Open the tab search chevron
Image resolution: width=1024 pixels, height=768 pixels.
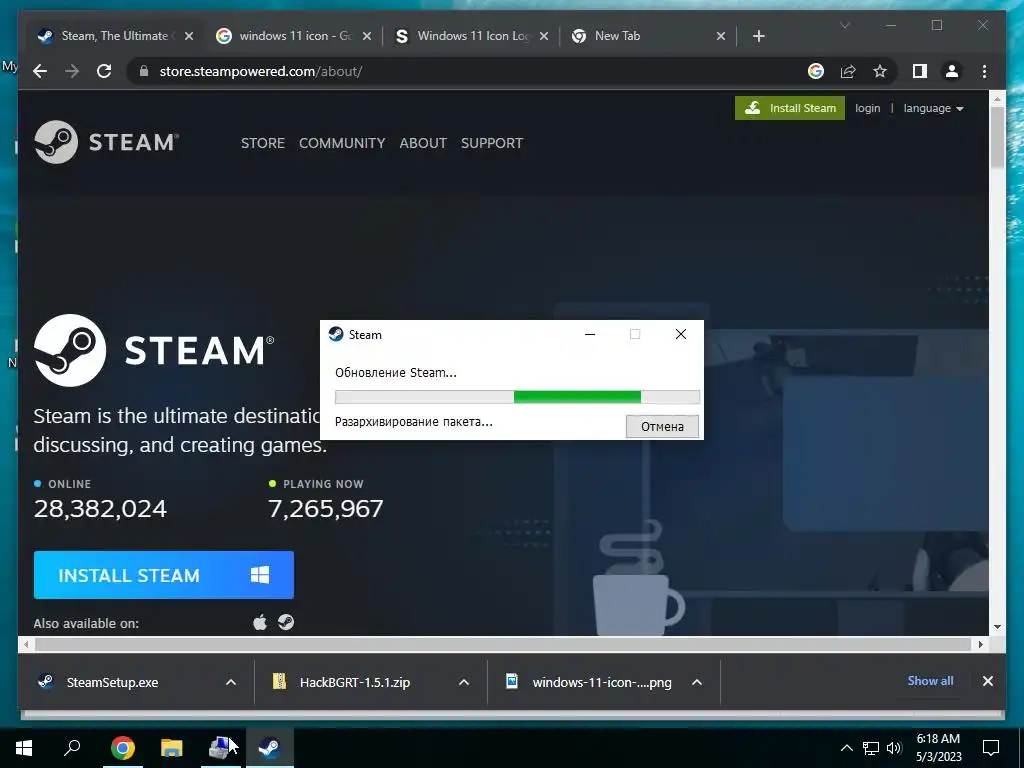[844, 25]
